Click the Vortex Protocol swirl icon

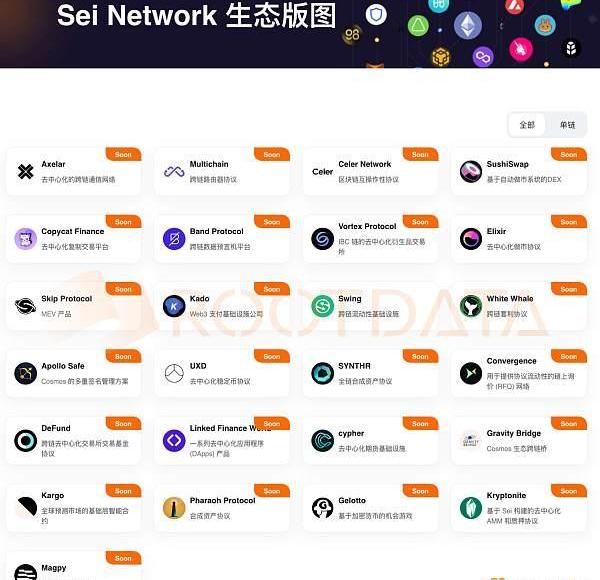[322, 239]
